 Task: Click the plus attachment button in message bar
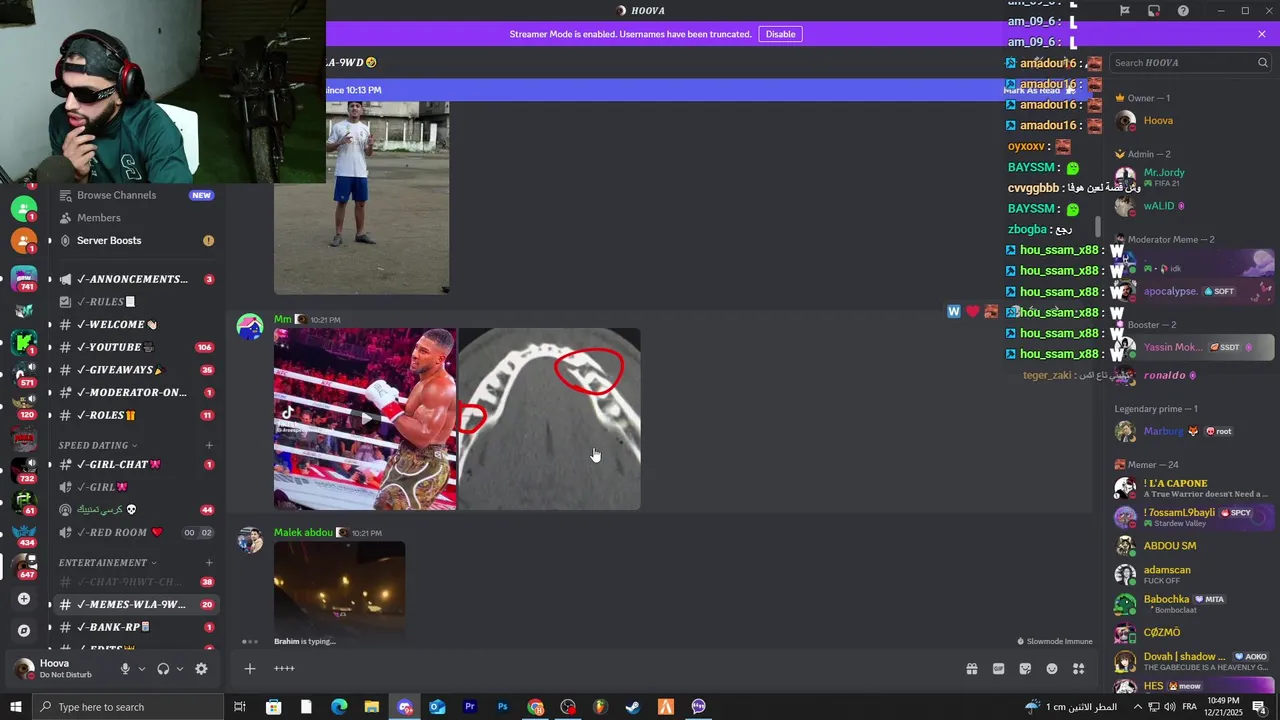[x=250, y=669]
